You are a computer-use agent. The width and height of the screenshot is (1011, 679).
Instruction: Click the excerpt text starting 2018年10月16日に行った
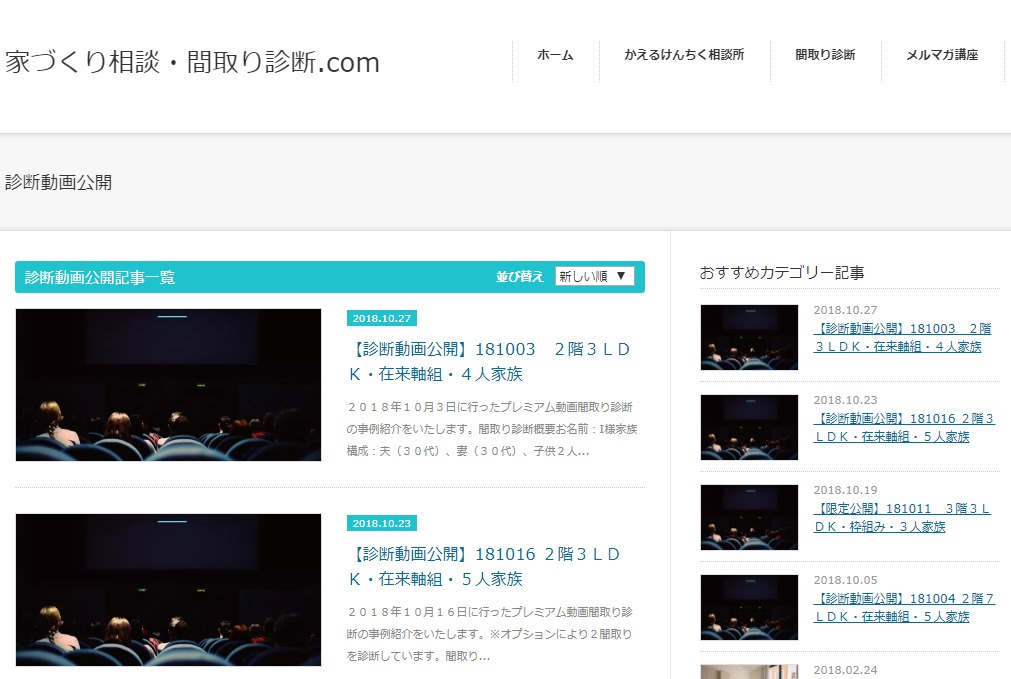click(x=489, y=634)
